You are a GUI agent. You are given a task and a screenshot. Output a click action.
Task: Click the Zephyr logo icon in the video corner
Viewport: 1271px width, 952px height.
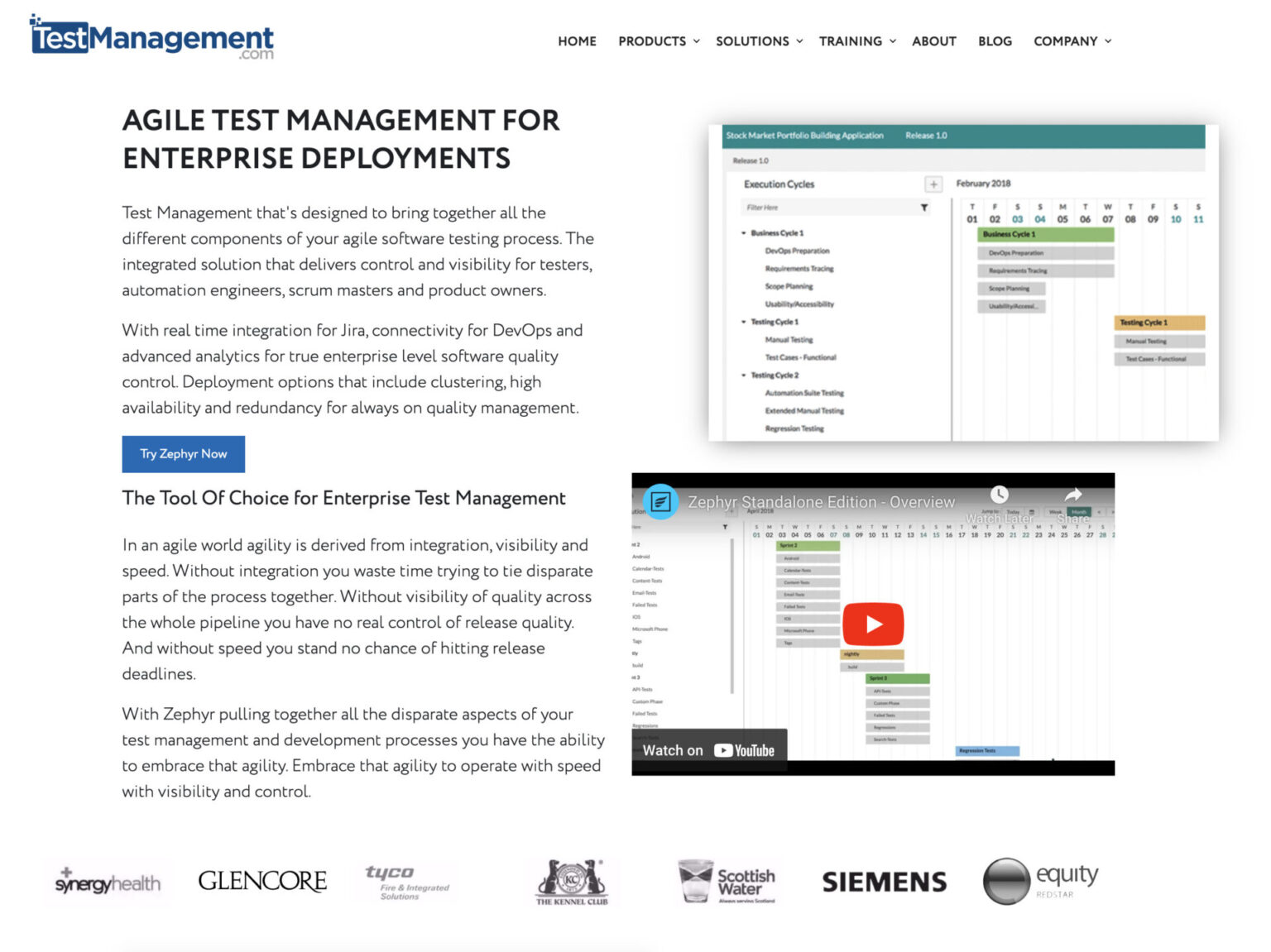tap(661, 501)
